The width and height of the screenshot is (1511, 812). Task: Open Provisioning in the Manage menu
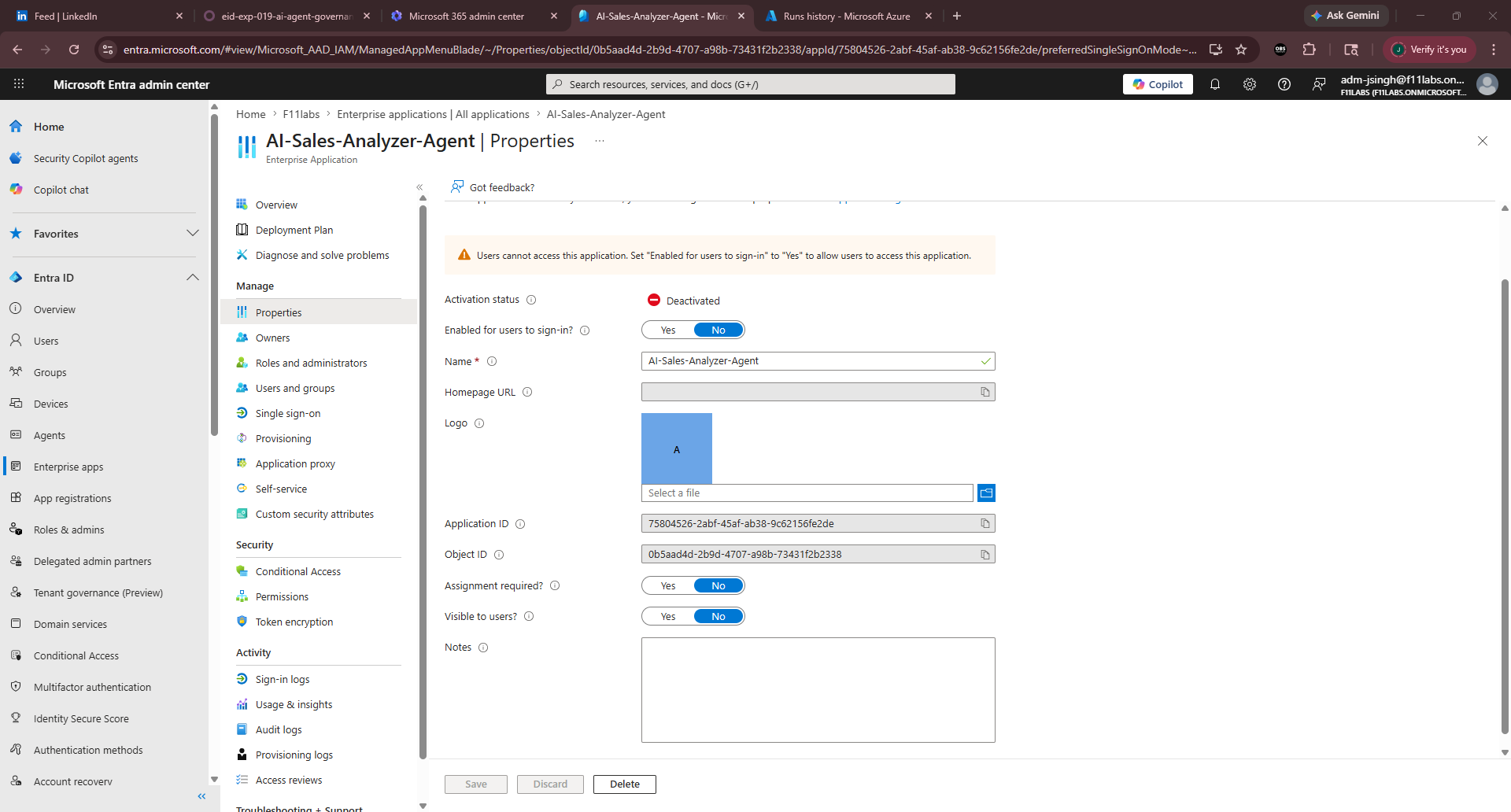[283, 438]
